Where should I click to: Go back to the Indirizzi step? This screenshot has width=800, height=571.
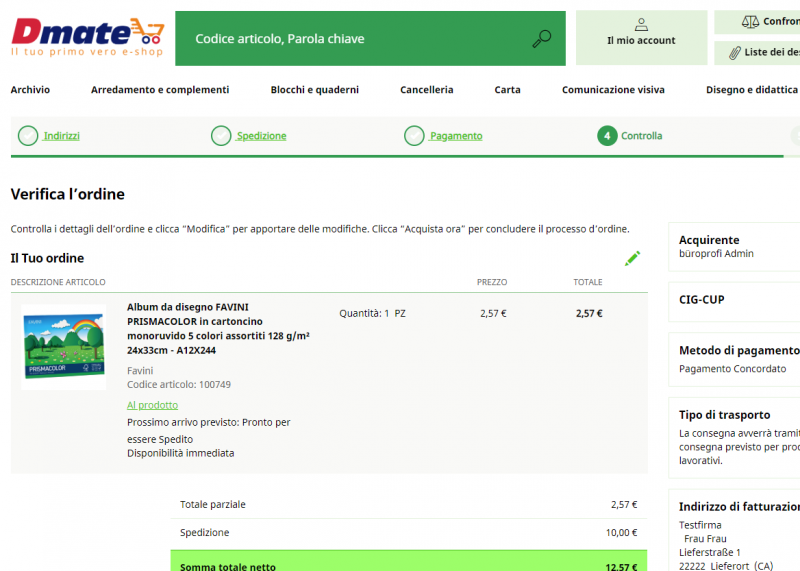click(61, 136)
